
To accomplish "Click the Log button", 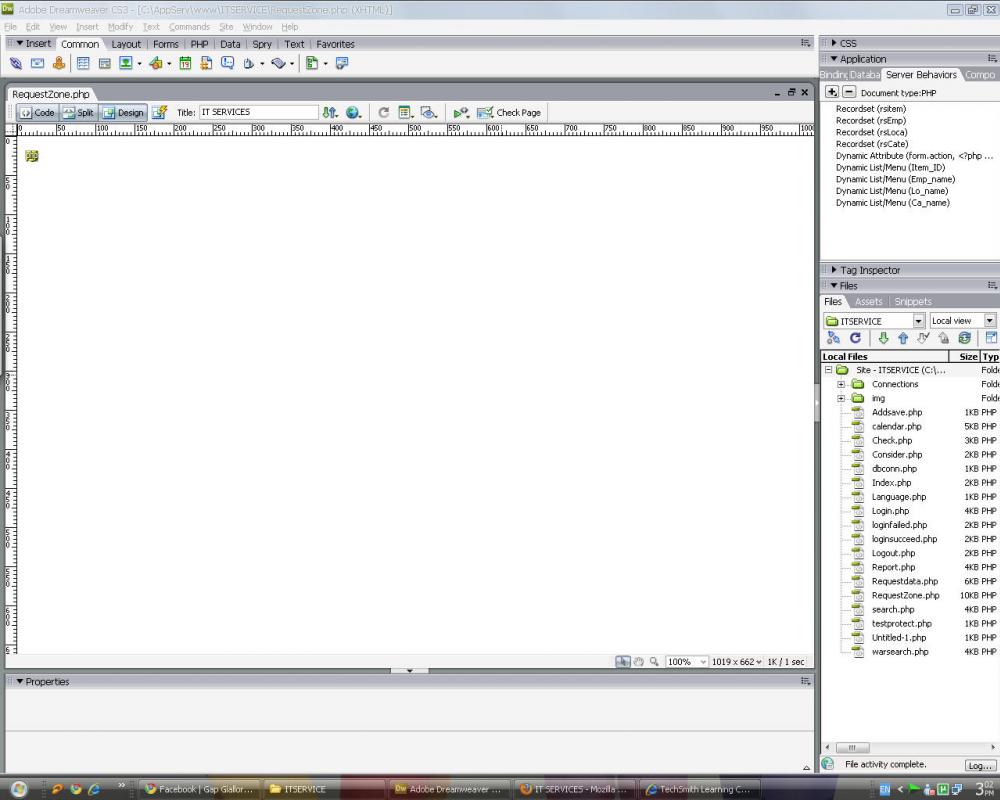I will (x=979, y=765).
